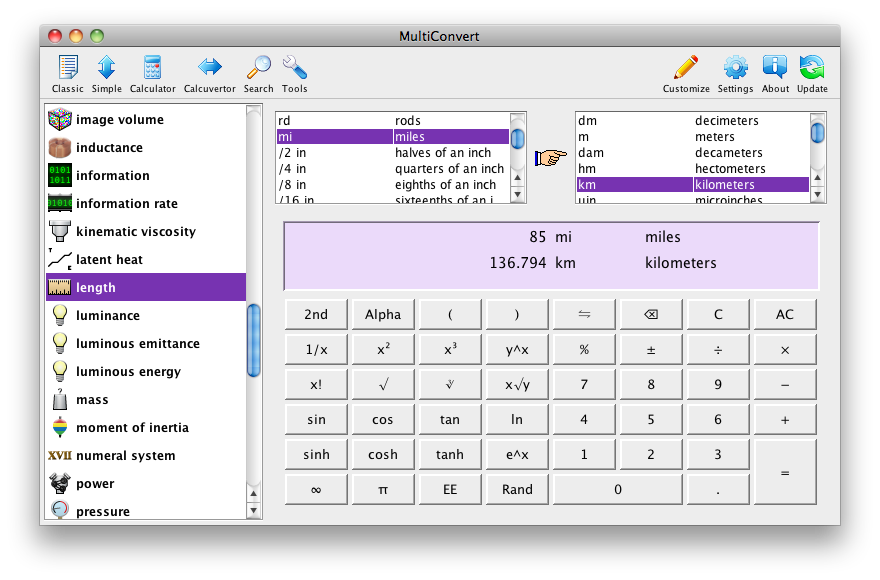Click the source units list scrollbar thumb
The width and height of the screenshot is (880, 580).
pos(517,138)
